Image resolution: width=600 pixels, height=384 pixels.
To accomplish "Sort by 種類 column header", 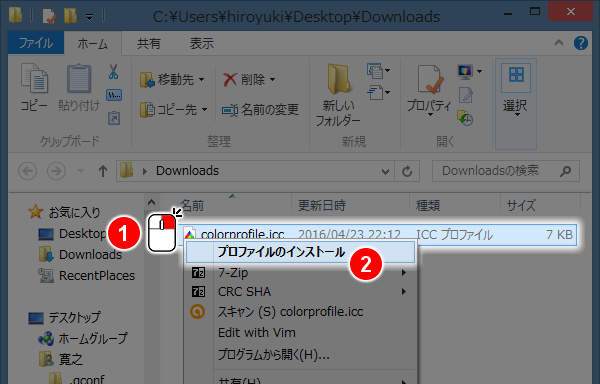I will pos(428,206).
